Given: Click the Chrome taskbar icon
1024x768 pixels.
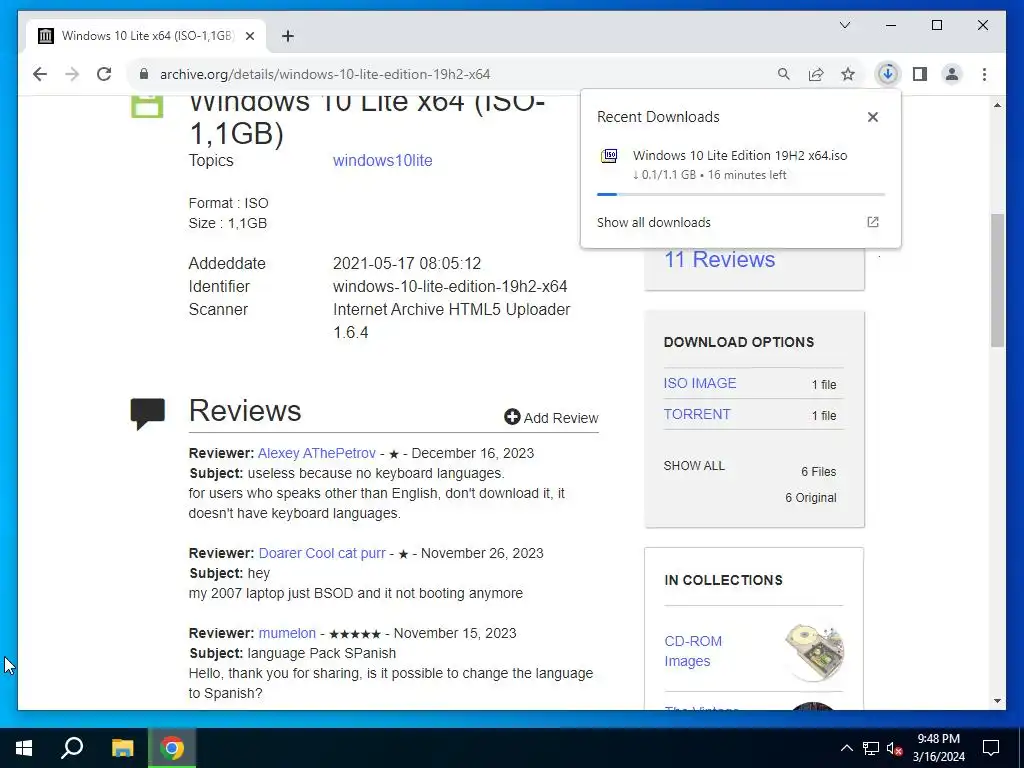Looking at the screenshot, I should (x=172, y=748).
